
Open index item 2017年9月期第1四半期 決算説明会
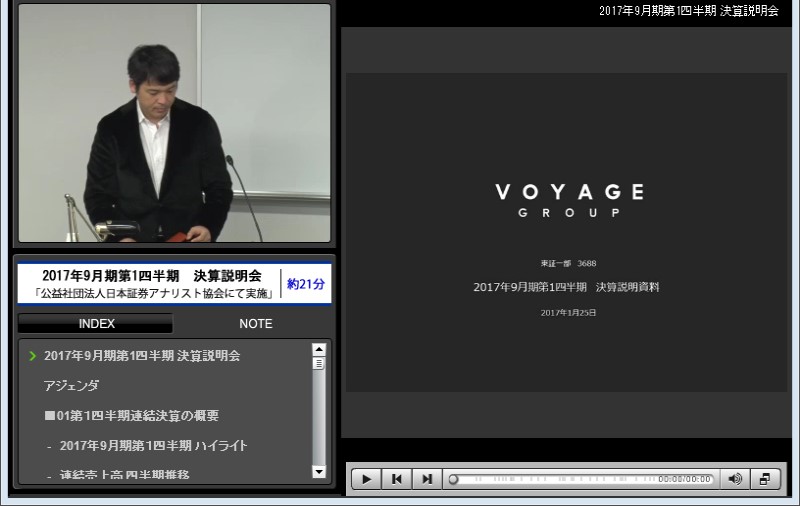click(x=142, y=356)
